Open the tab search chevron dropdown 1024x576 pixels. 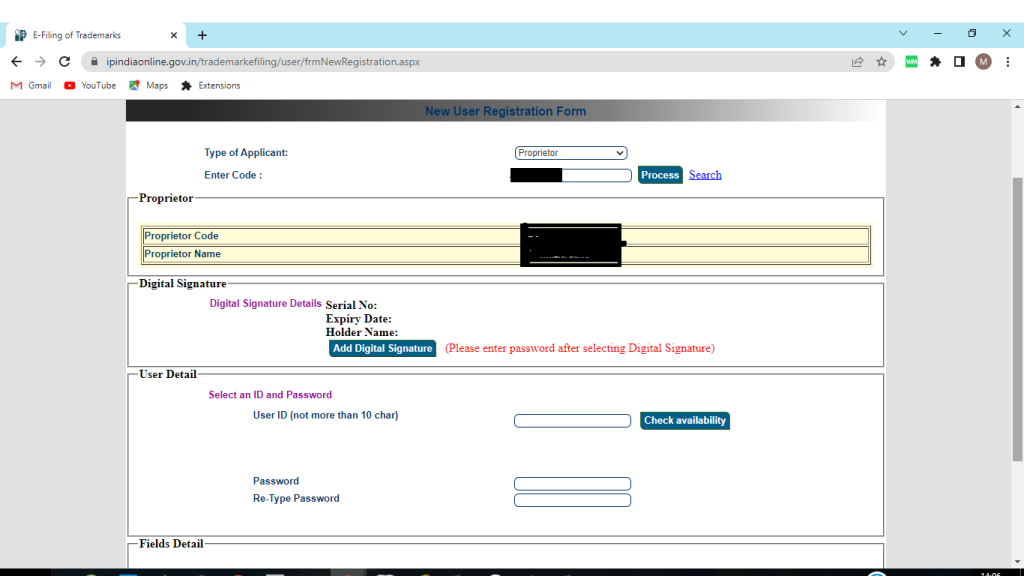(903, 34)
